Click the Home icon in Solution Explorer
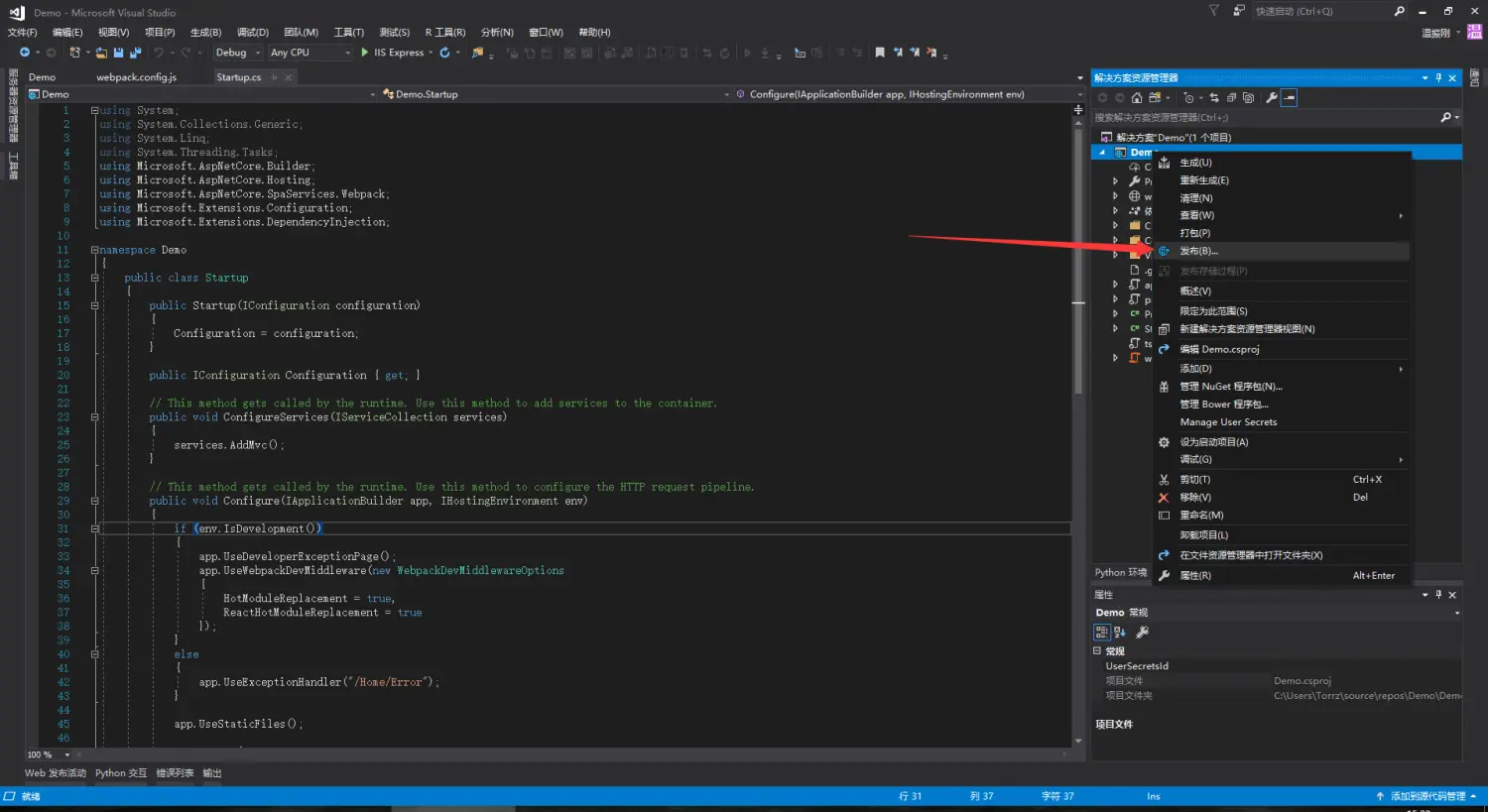 click(1137, 98)
